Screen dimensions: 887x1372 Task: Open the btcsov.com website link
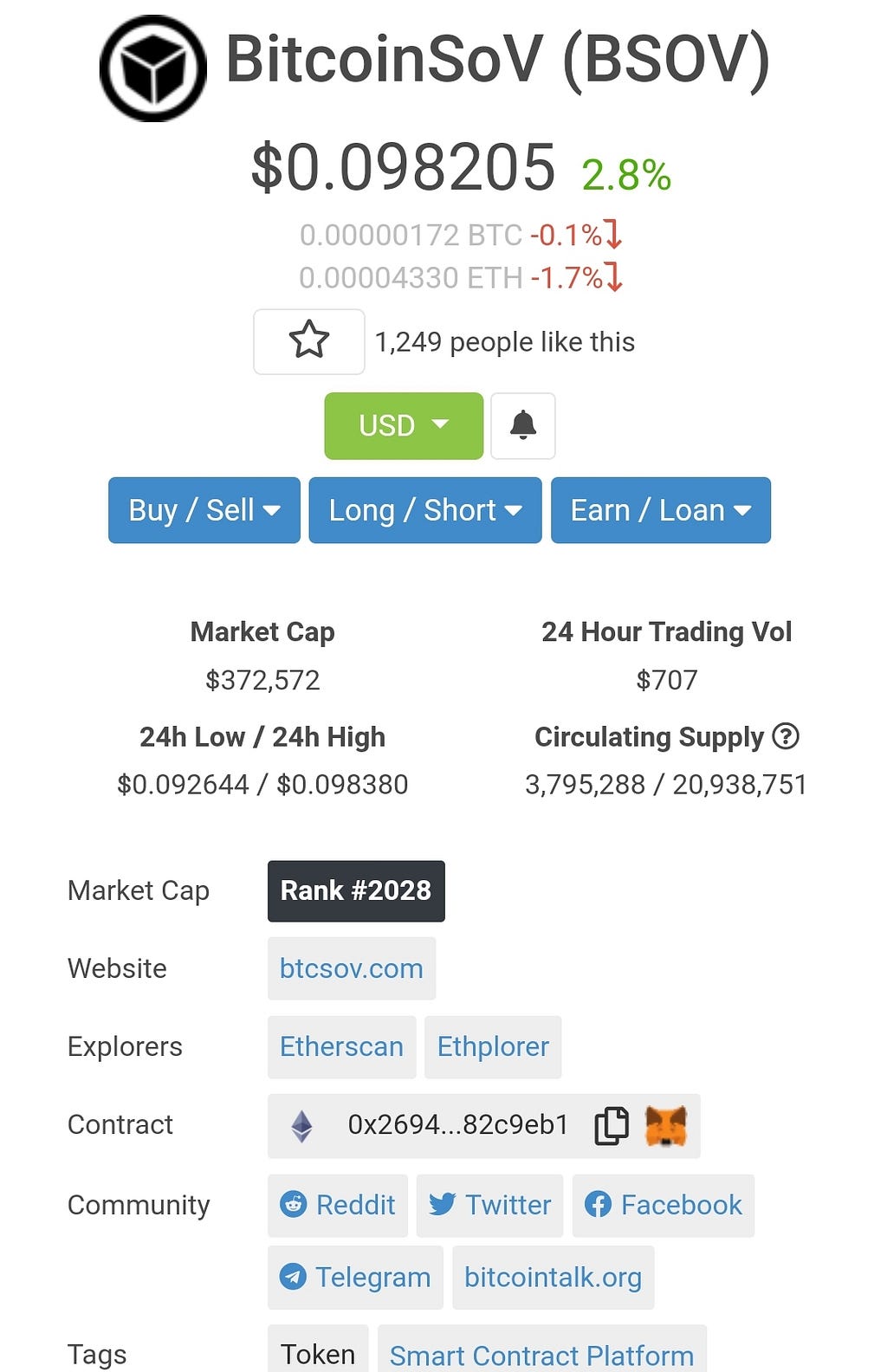coord(352,968)
